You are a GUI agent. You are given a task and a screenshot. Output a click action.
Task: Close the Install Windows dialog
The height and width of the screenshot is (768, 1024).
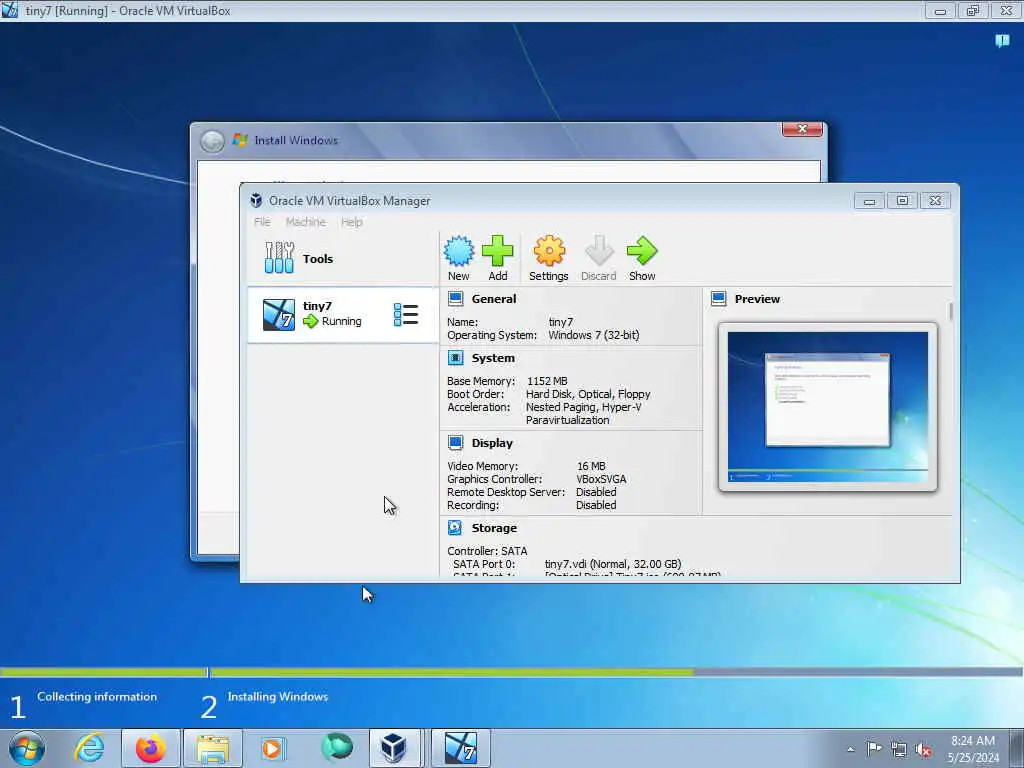coord(802,129)
